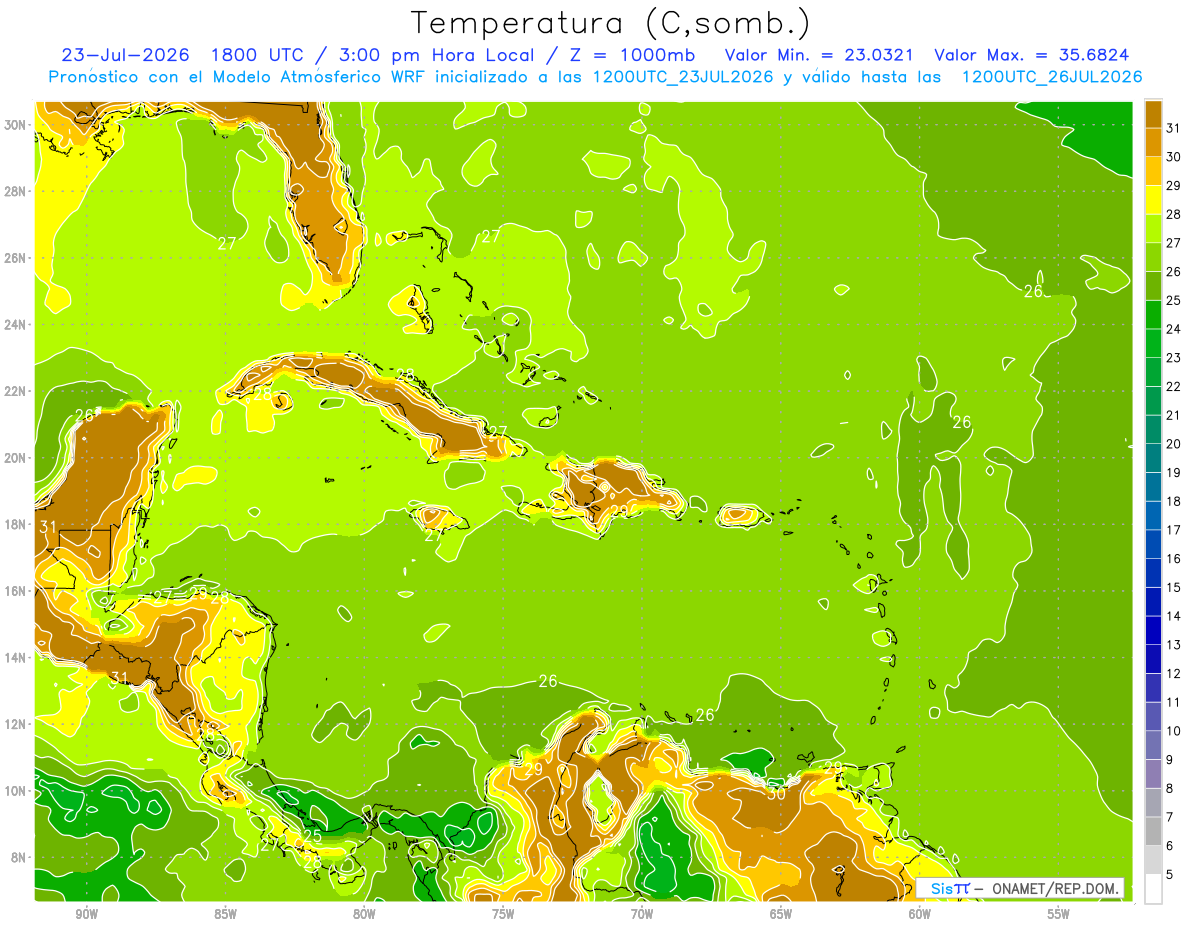Click the valid-until time '1200UTC_26JUL2026'

pos(1051,77)
